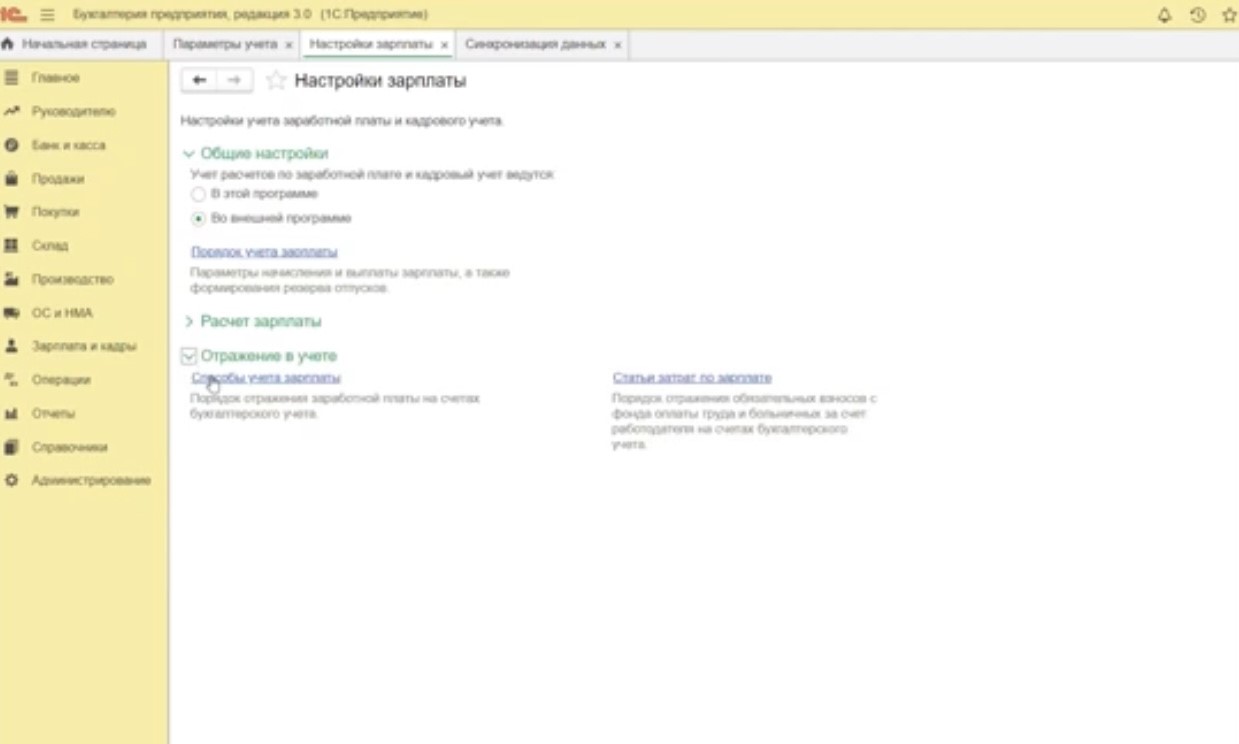Image resolution: width=1239 pixels, height=744 pixels.
Task: Open the Порядок учета зарплаты link
Action: pyautogui.click(x=264, y=252)
